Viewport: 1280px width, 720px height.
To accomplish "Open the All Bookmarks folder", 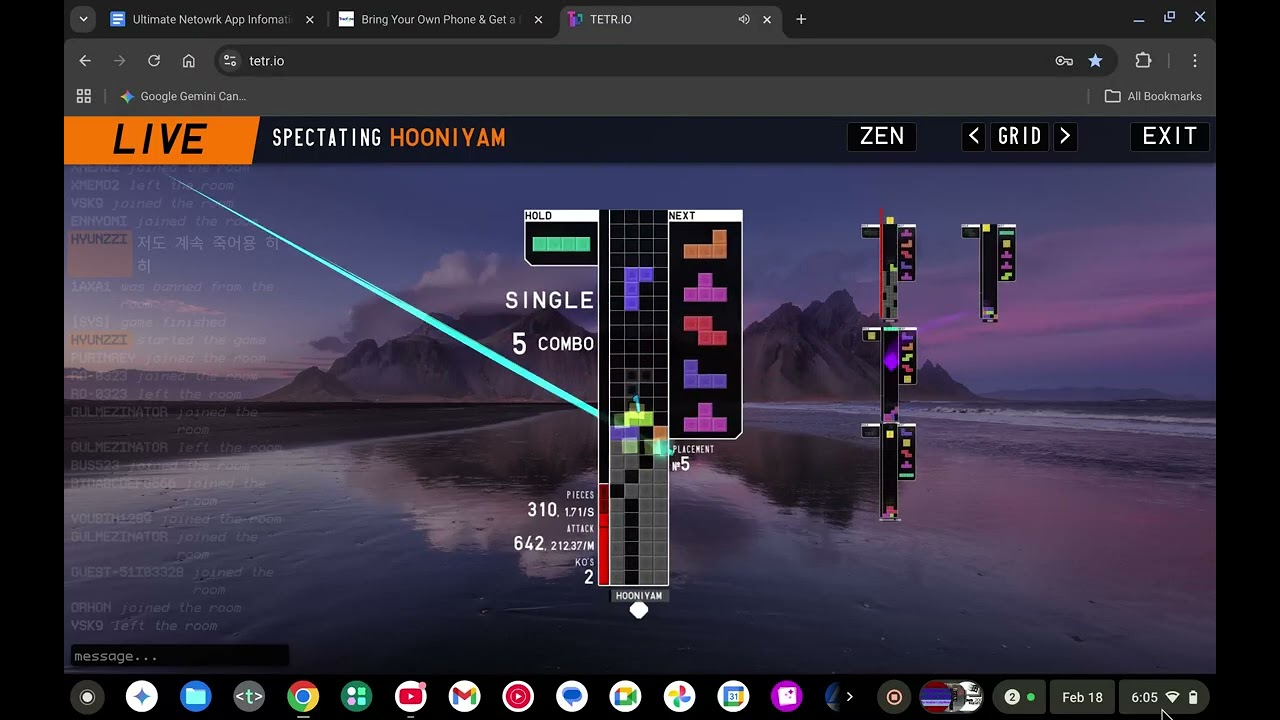I will [x=1153, y=96].
